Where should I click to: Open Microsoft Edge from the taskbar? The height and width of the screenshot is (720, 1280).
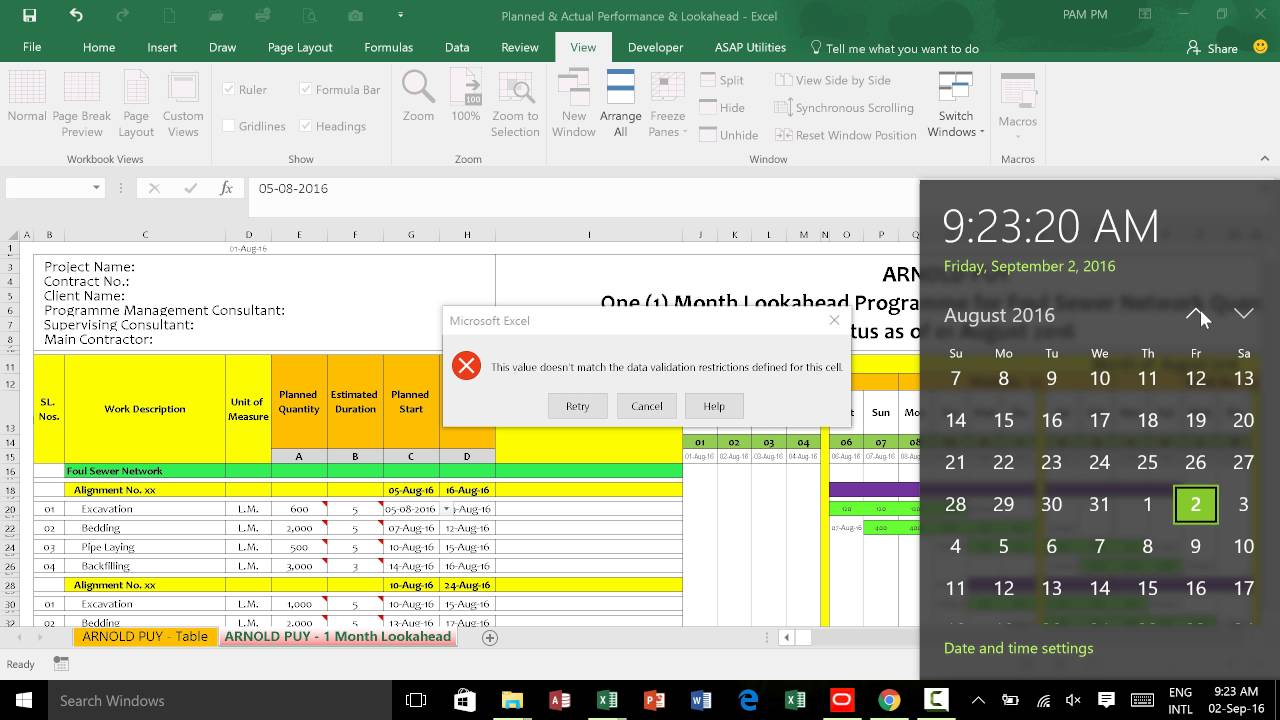(x=748, y=700)
